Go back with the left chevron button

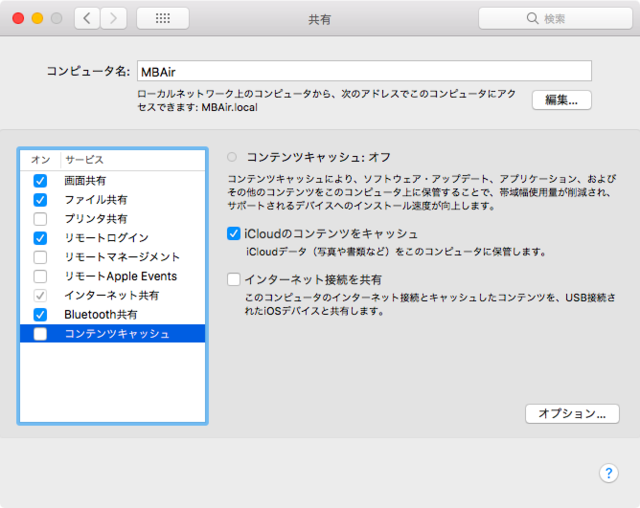[x=87, y=18]
